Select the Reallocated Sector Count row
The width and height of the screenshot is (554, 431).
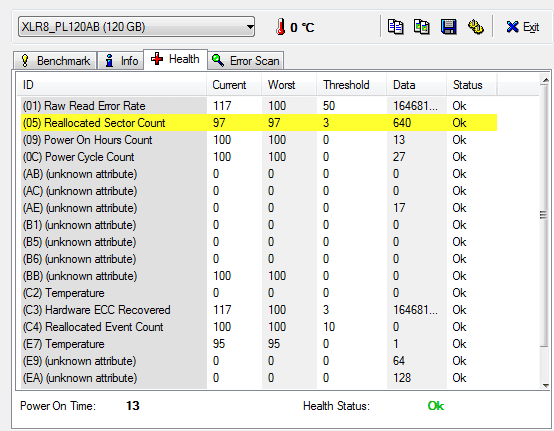[259, 123]
